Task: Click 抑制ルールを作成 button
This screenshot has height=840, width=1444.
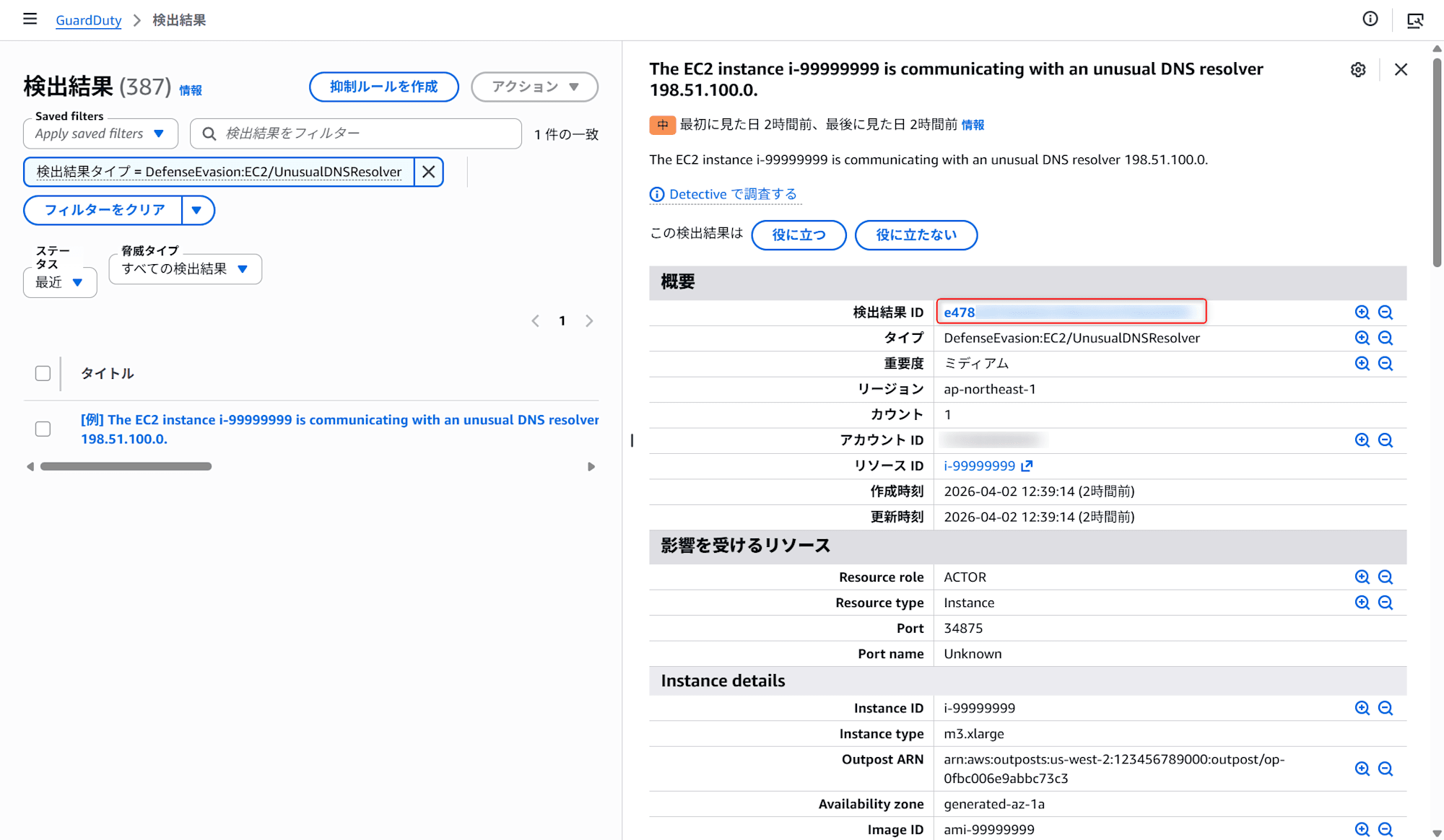Action: (x=383, y=87)
